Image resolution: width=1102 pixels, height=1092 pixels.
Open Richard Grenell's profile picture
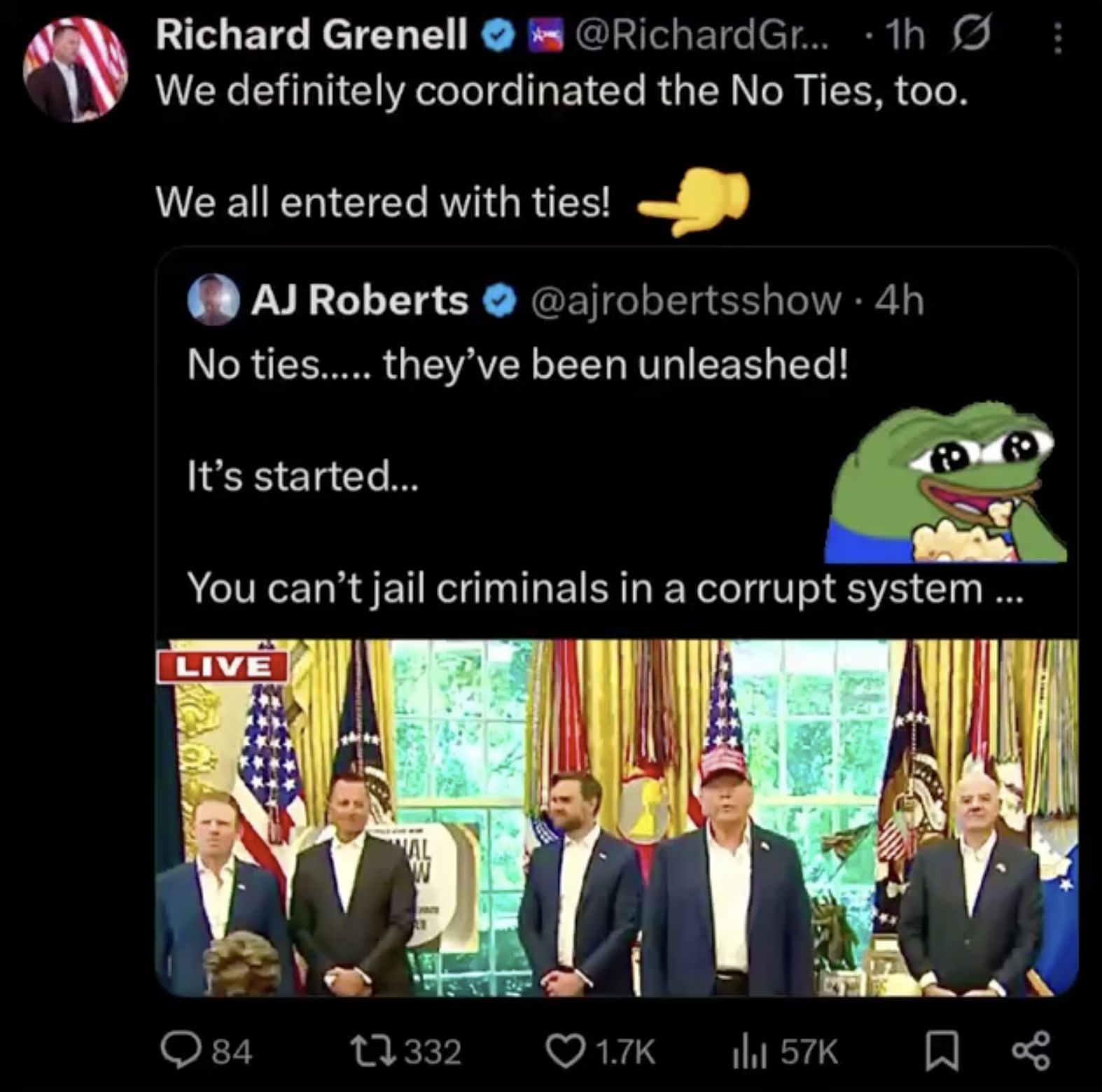pos(76,69)
